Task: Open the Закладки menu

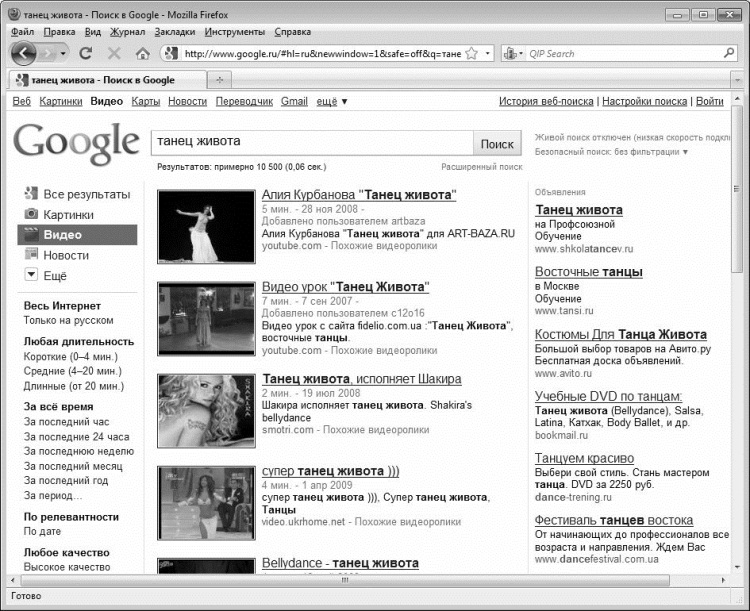Action: click(175, 32)
